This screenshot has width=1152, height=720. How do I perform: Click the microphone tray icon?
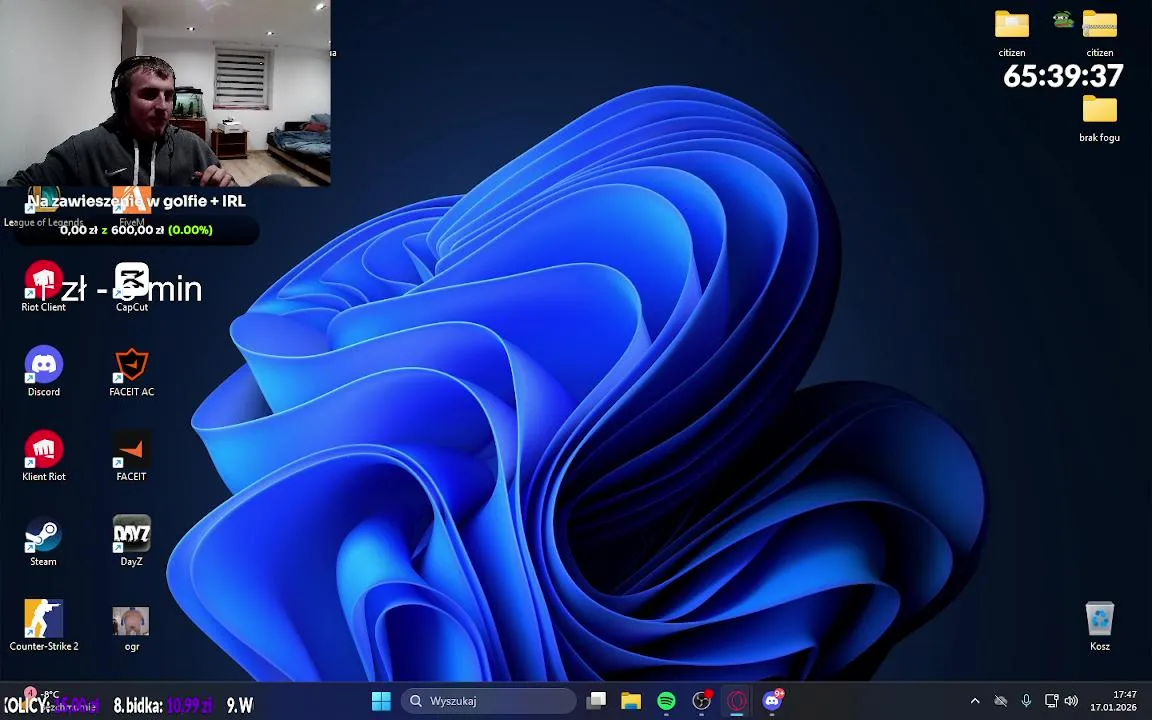tap(1026, 701)
